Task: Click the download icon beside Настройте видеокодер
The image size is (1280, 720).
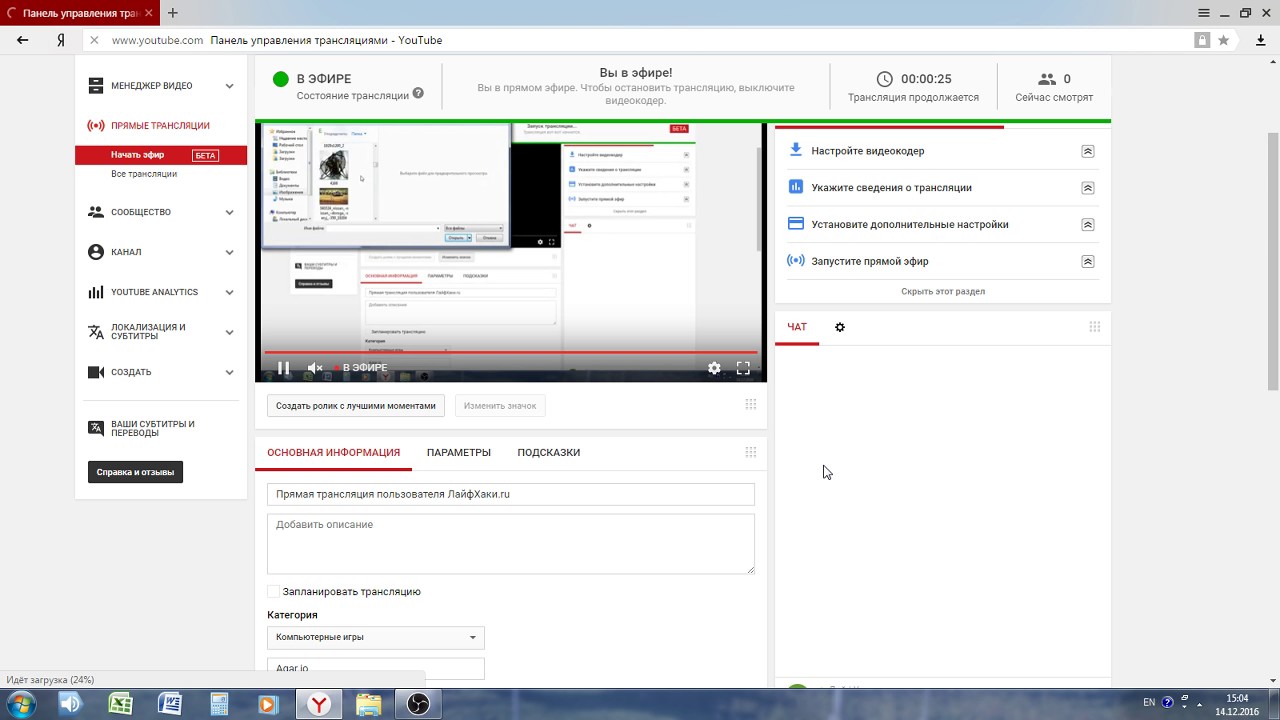Action: [796, 150]
